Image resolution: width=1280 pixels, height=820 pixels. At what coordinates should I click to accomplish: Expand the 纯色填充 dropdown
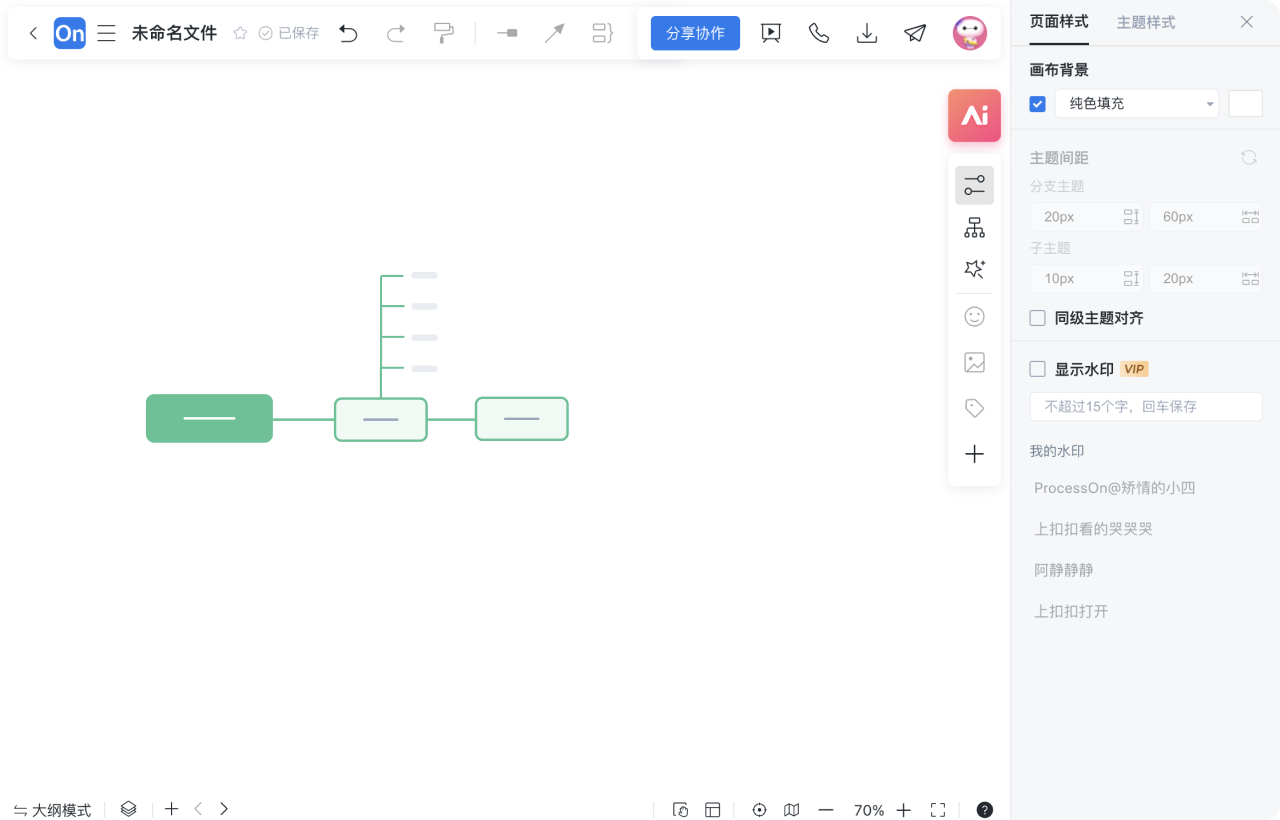pyautogui.click(x=1136, y=104)
